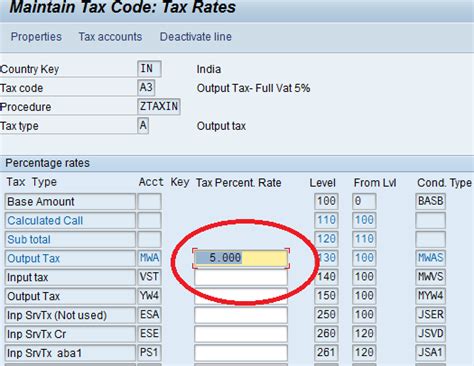Open Tax accounts

110,36
